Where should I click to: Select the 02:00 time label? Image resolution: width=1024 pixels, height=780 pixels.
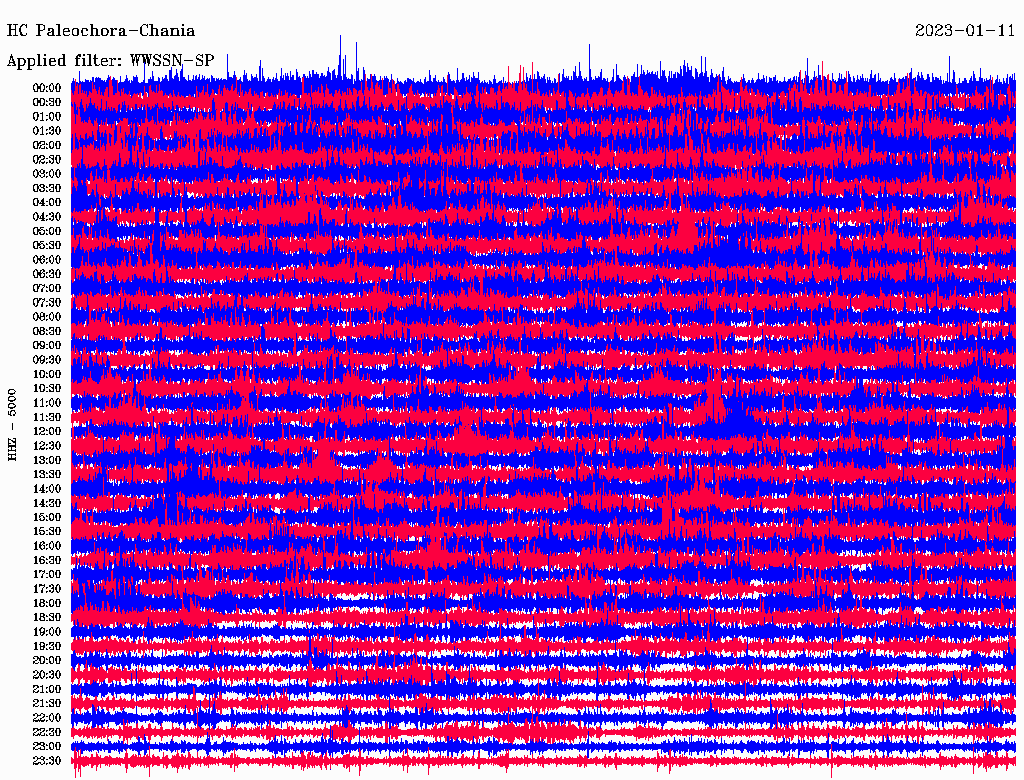click(47, 146)
